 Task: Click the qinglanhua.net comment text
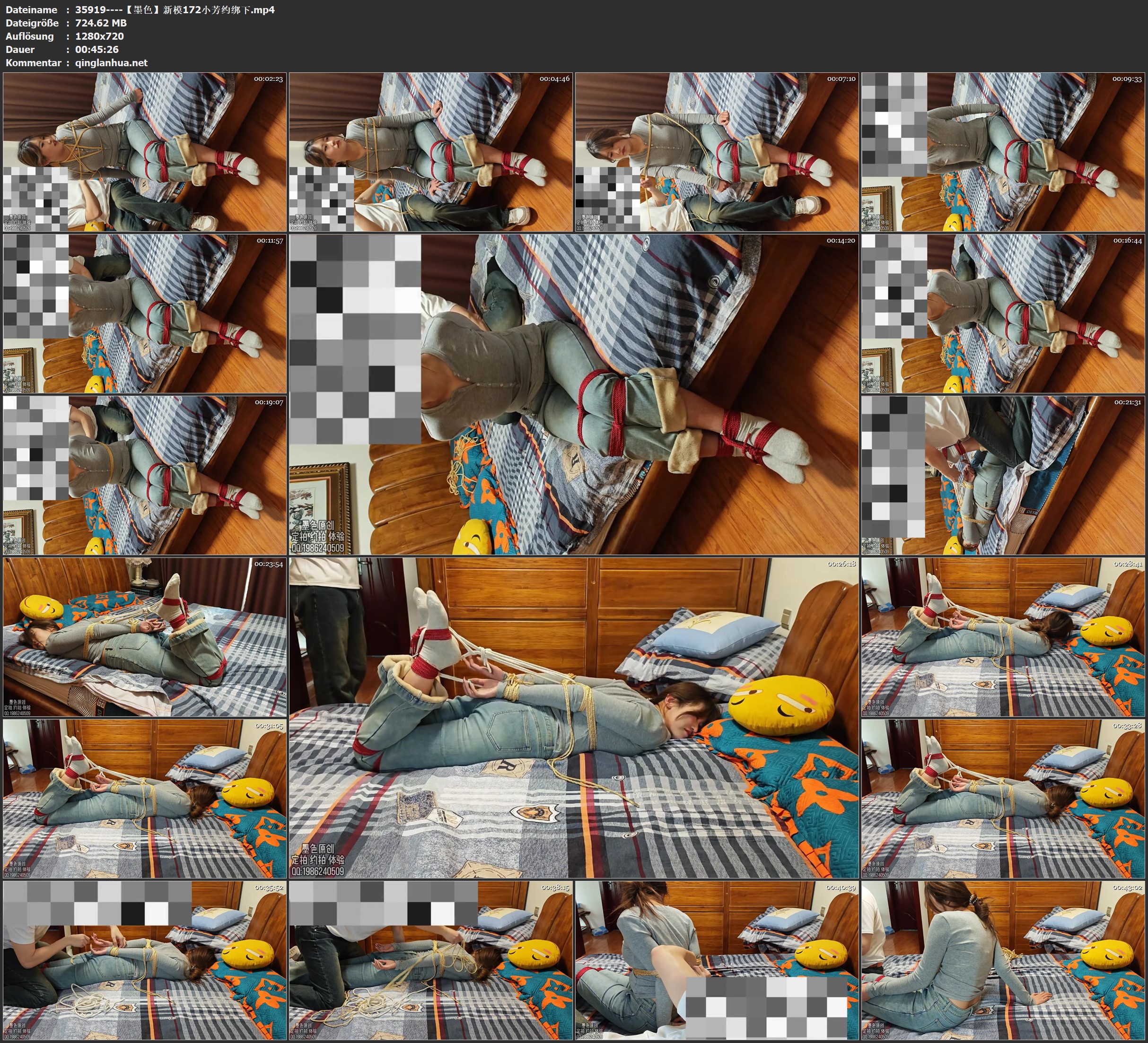click(111, 62)
